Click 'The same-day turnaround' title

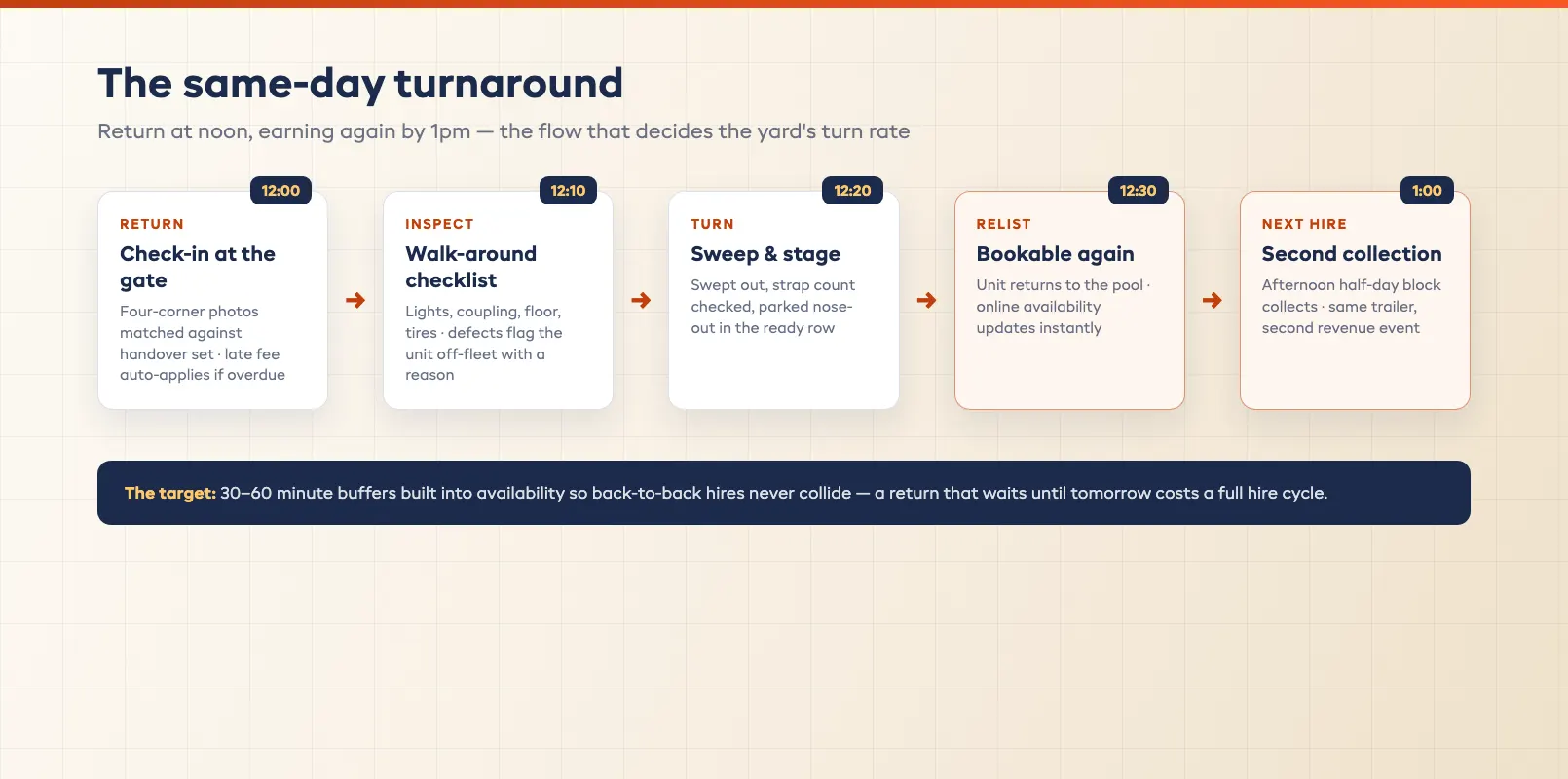point(360,84)
